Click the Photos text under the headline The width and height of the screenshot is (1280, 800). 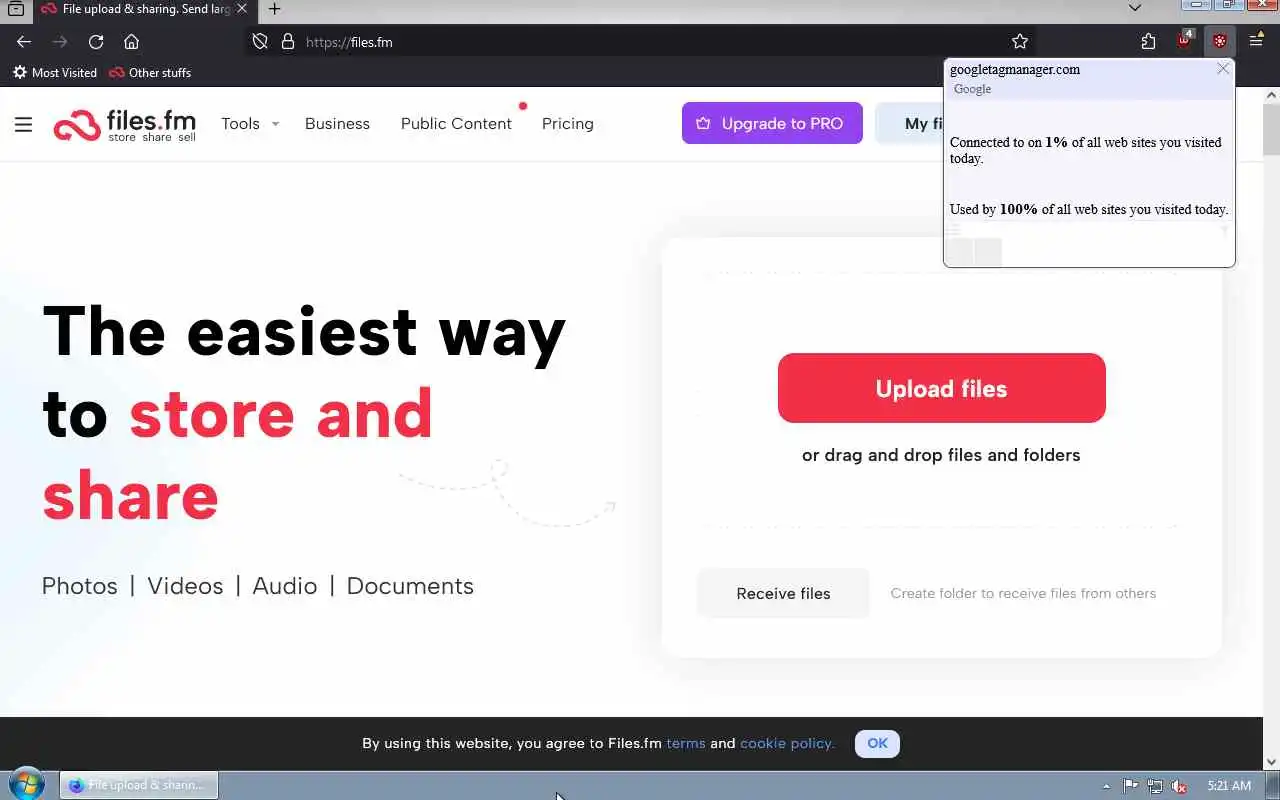point(80,586)
